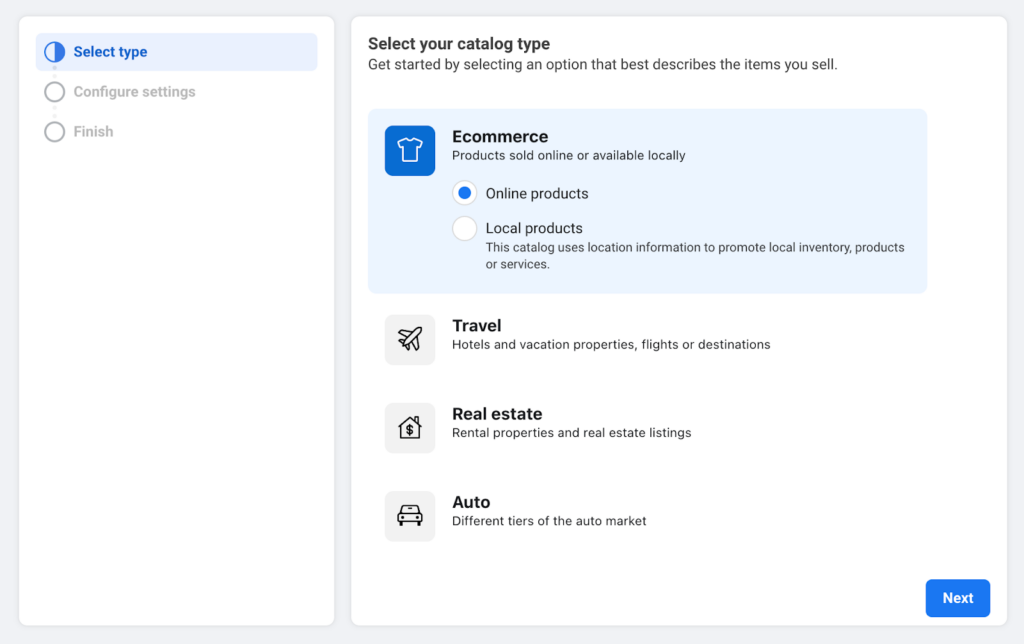This screenshot has width=1024, height=644.
Task: Click the 'Get started by selecting an option' subtitle
Action: click(603, 65)
